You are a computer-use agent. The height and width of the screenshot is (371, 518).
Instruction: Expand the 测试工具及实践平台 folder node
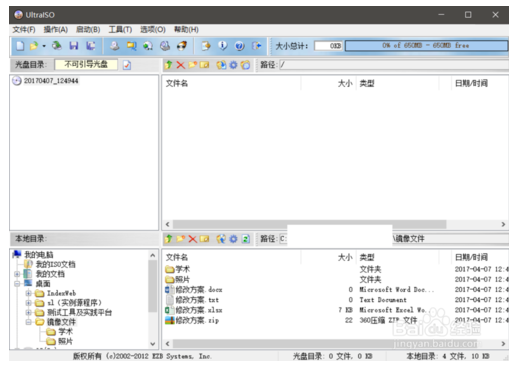pos(29,312)
